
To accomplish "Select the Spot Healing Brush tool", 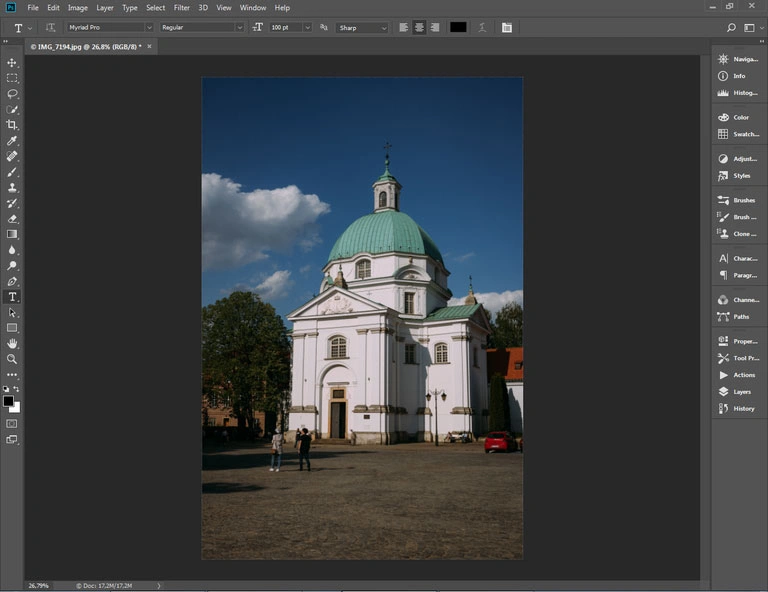I will tap(12, 156).
